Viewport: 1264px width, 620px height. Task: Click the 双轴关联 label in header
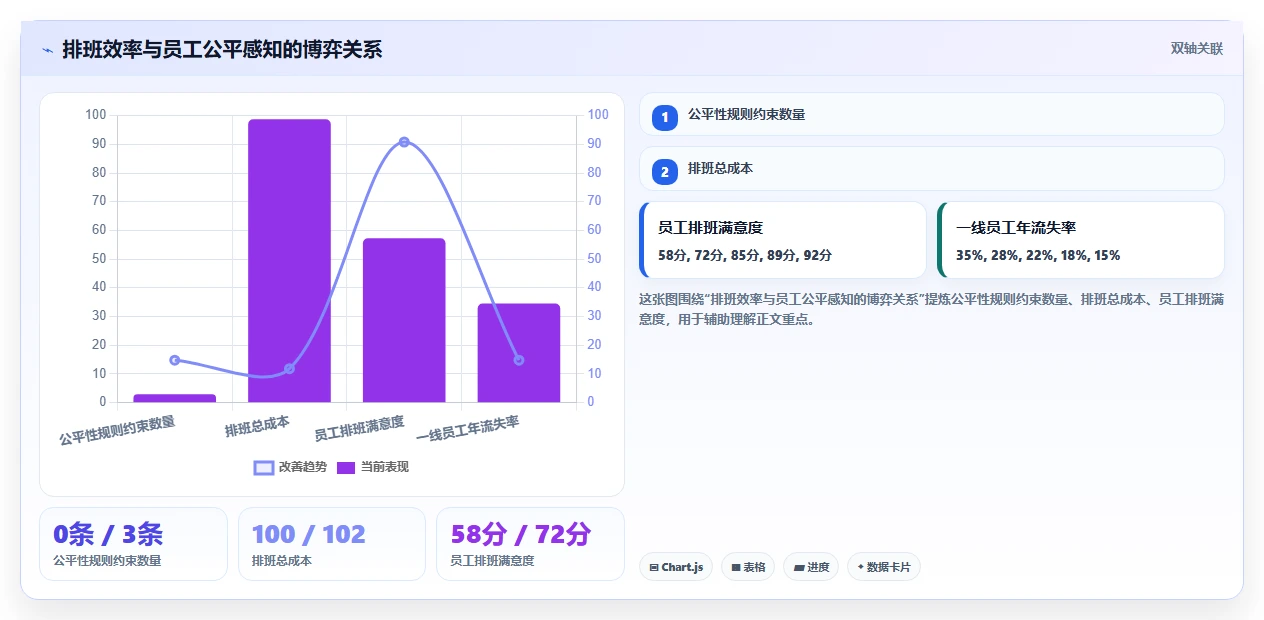click(x=1197, y=49)
